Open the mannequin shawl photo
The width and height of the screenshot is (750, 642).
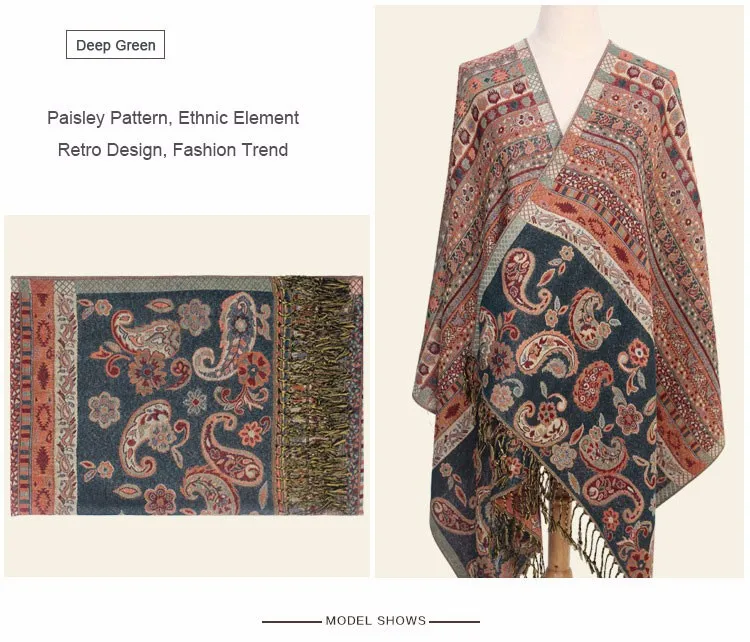coord(559,291)
